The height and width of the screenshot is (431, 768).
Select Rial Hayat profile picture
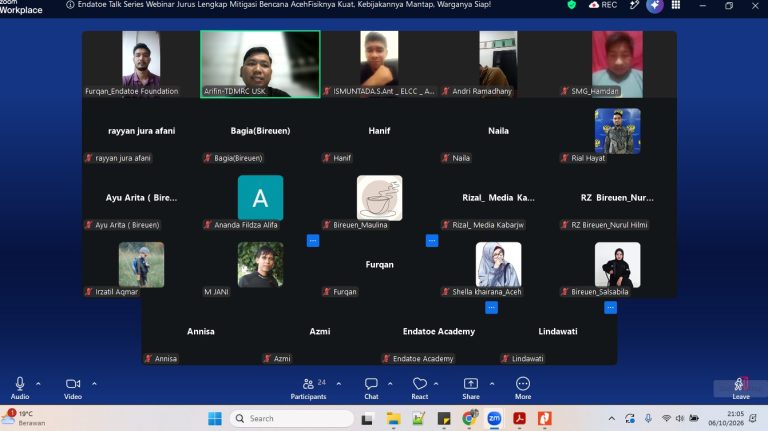[x=617, y=131]
